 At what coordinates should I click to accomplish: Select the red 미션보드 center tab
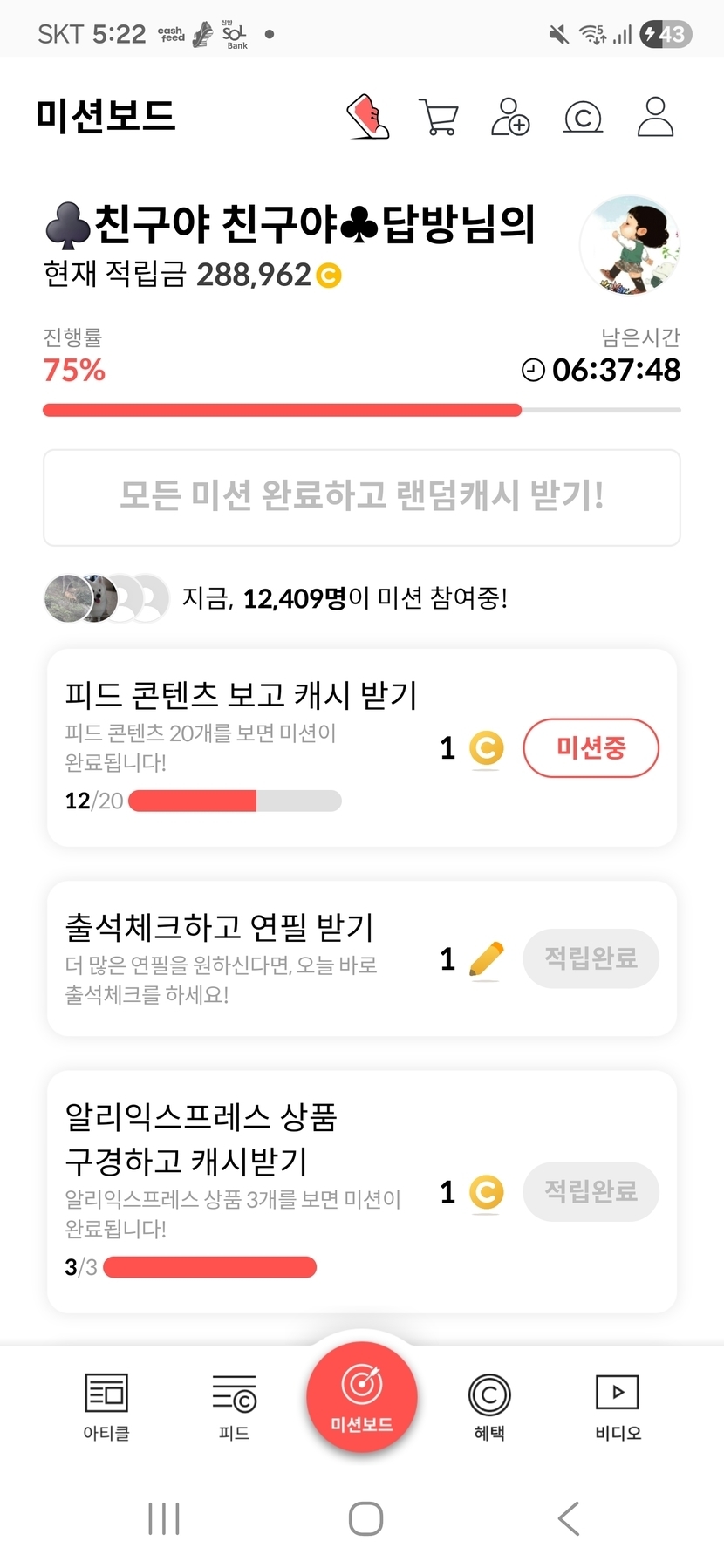pos(362,1397)
